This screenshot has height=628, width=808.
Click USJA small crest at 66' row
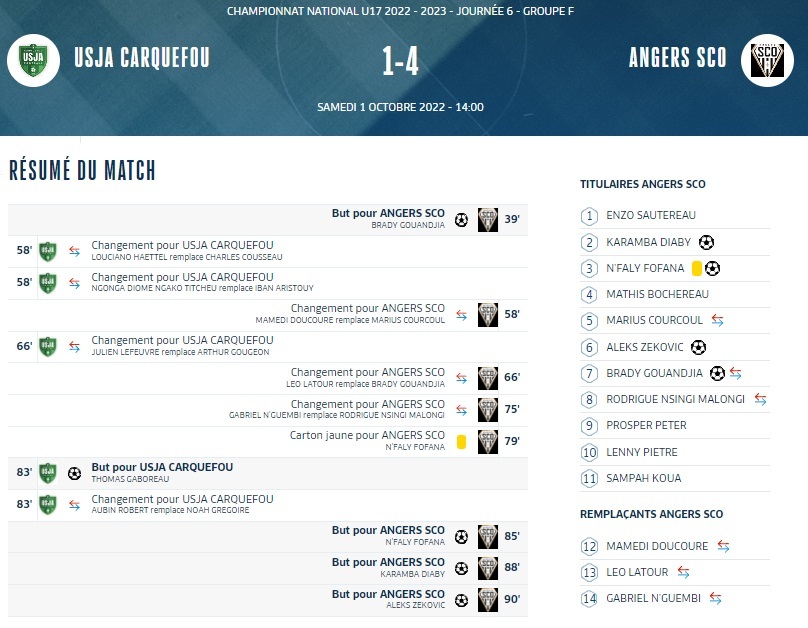(48, 347)
